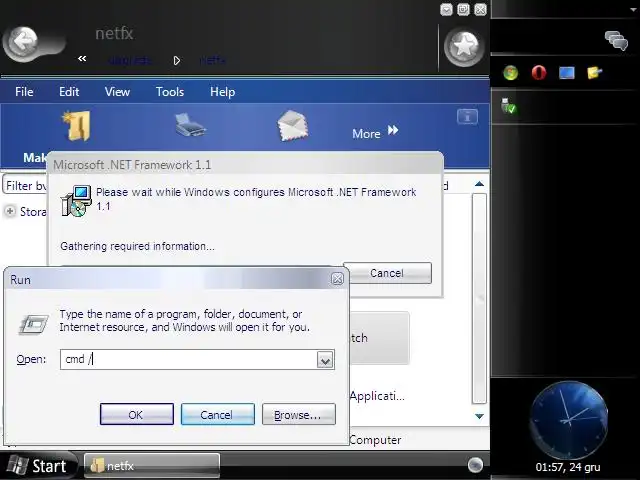Viewport: 640px width, 480px height.
Task: Click the netfx window title text
Action: [x=114, y=33]
